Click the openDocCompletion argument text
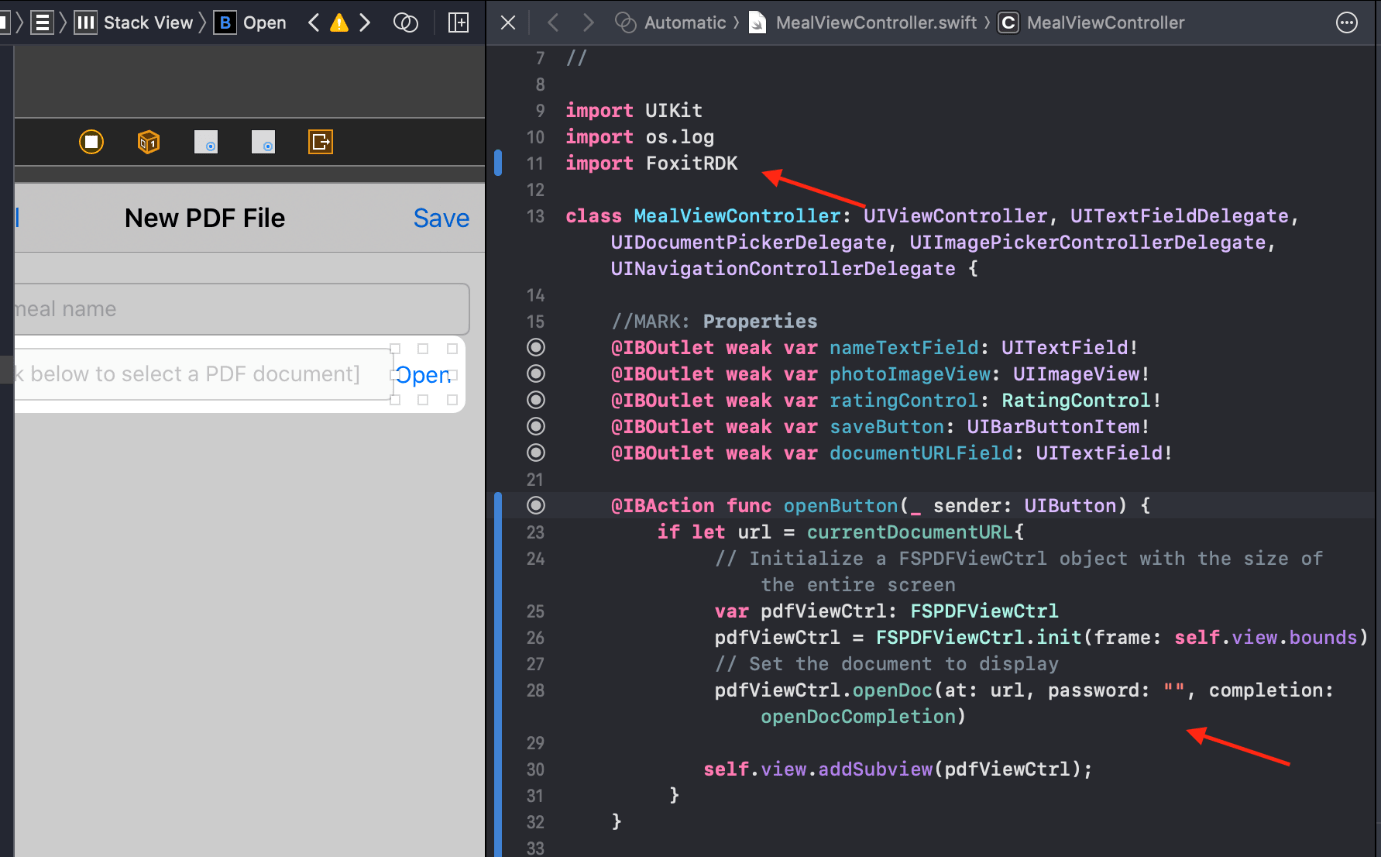The height and width of the screenshot is (857, 1381). [x=858, y=716]
